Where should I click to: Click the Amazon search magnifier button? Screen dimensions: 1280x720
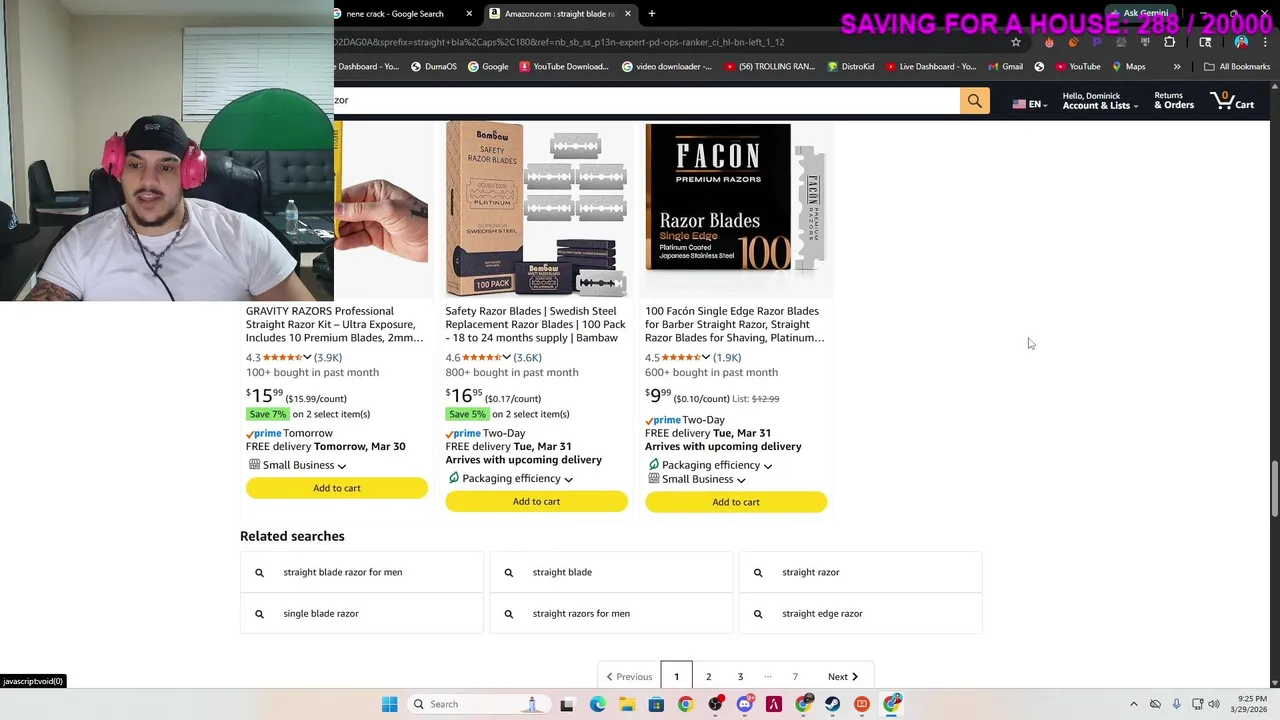tap(974, 101)
